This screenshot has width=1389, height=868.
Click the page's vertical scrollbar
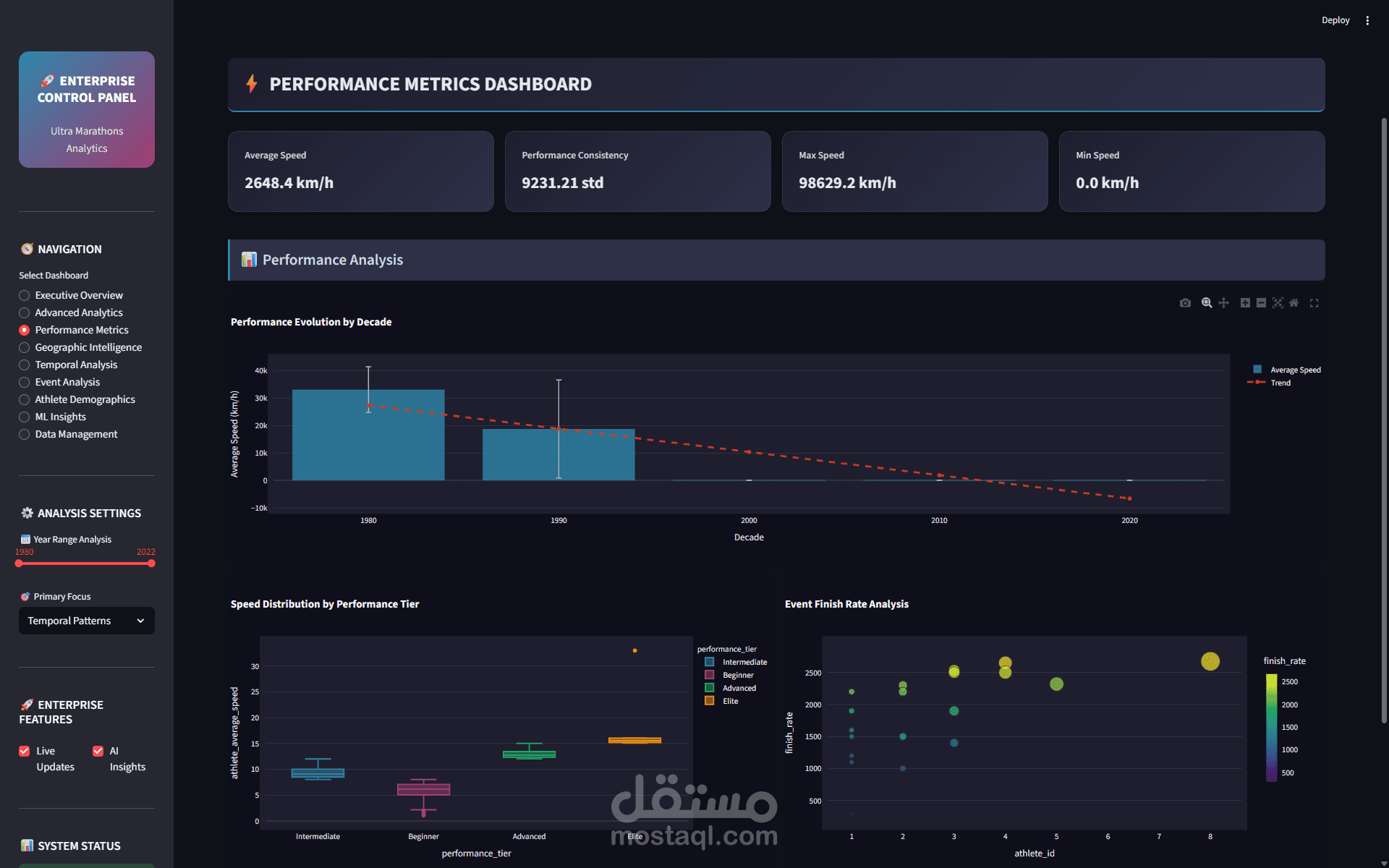coord(1384,420)
